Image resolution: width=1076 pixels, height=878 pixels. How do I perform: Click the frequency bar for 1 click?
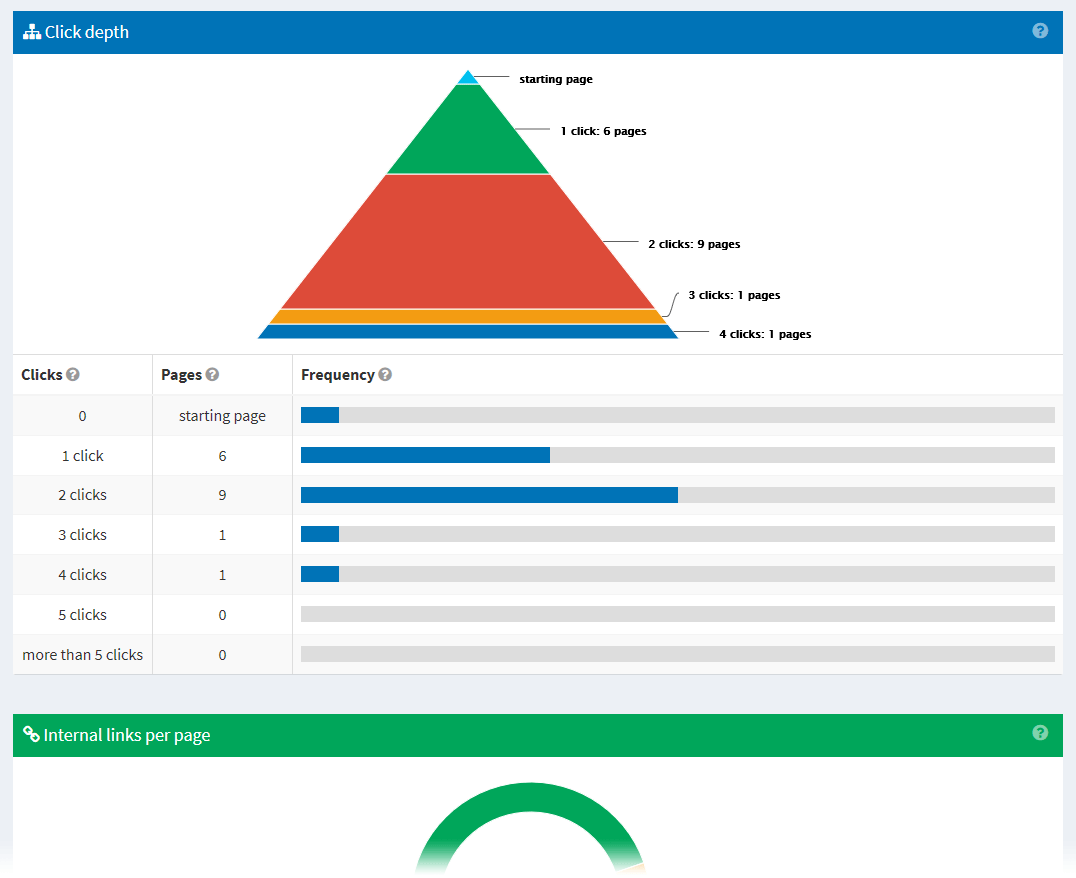(x=425, y=454)
